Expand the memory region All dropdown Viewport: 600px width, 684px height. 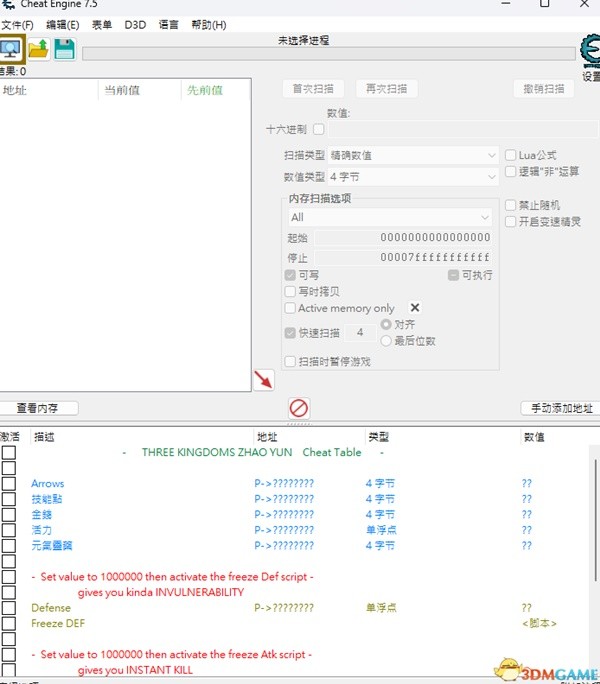(389, 217)
